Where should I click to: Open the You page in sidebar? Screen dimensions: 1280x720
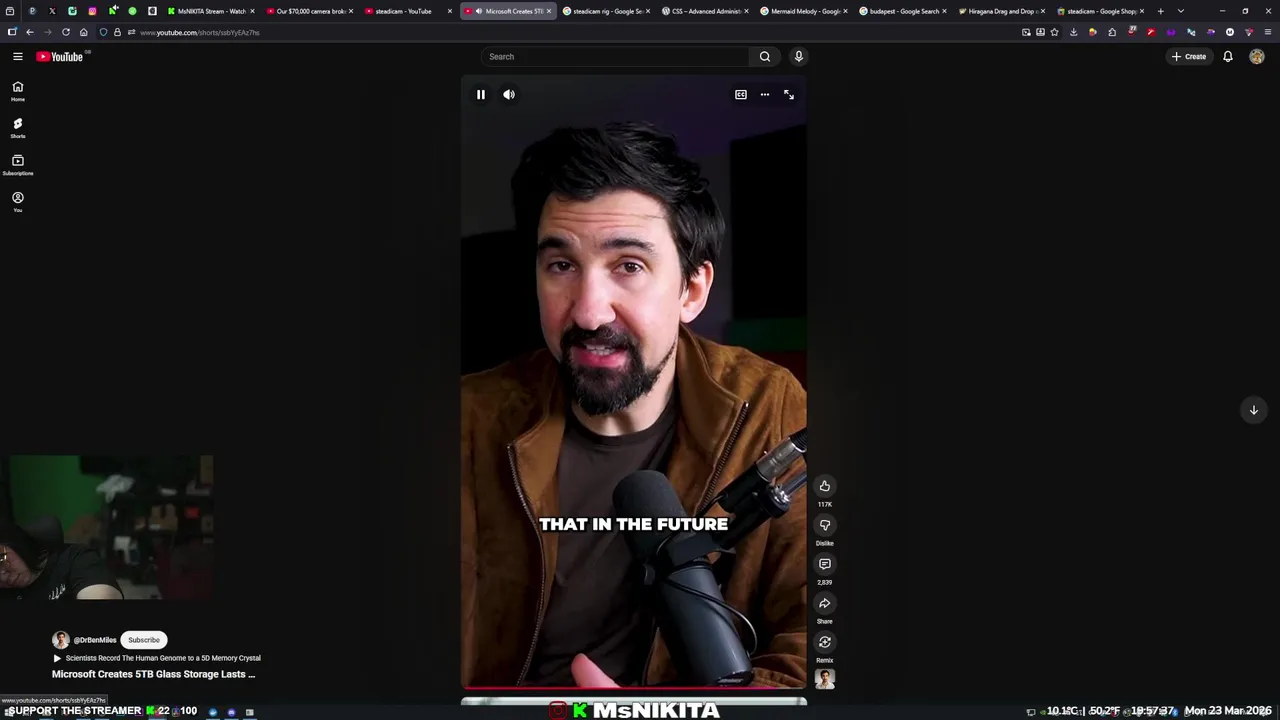coord(17,202)
